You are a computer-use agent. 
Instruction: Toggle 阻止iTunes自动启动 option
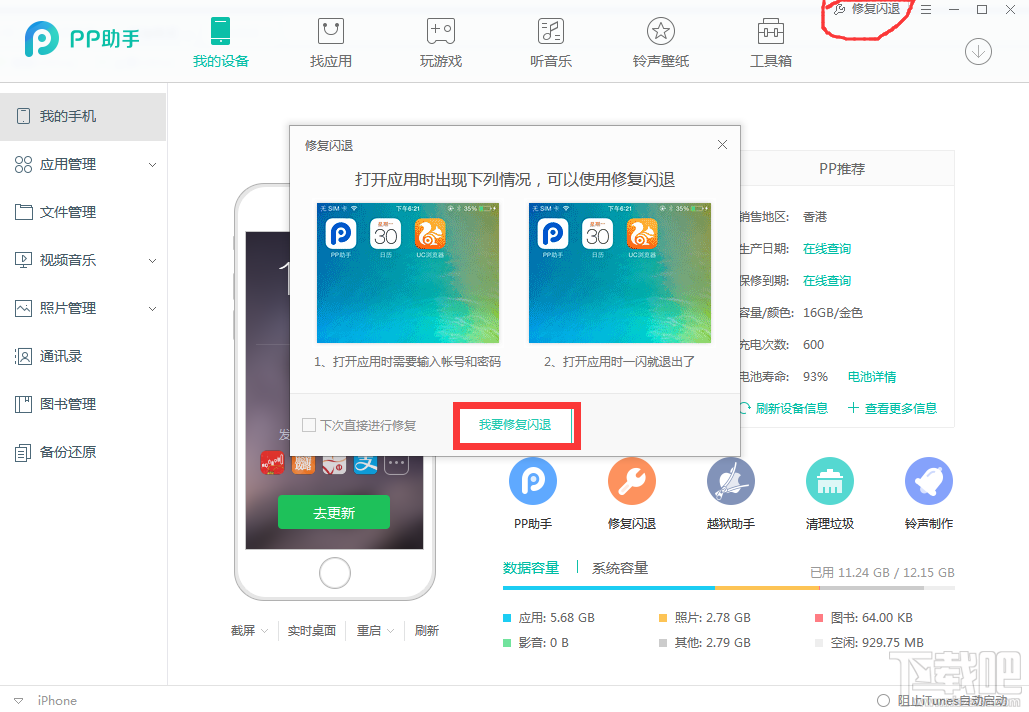[x=884, y=700]
